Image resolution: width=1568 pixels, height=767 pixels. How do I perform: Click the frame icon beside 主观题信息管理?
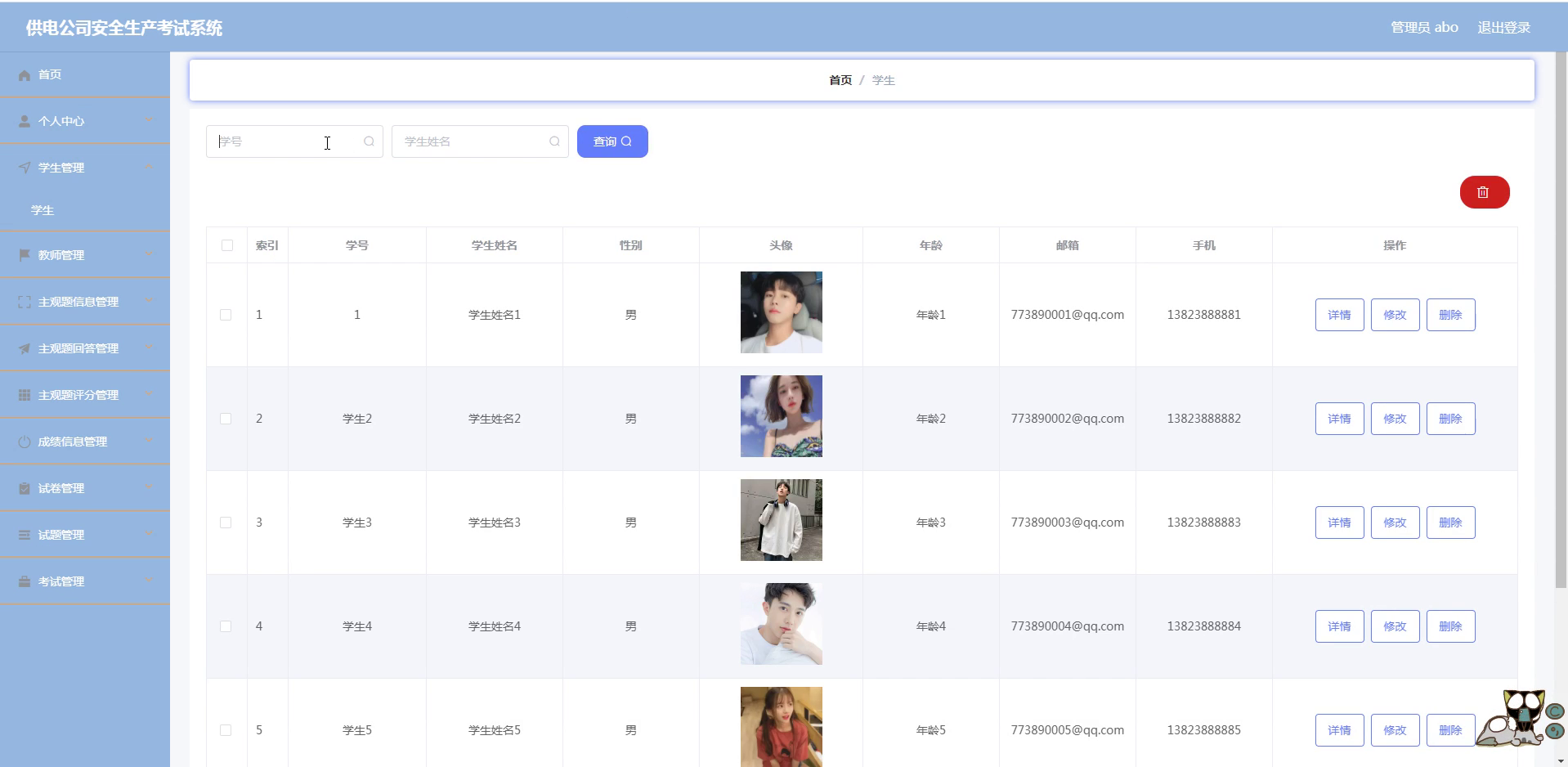tap(25, 302)
